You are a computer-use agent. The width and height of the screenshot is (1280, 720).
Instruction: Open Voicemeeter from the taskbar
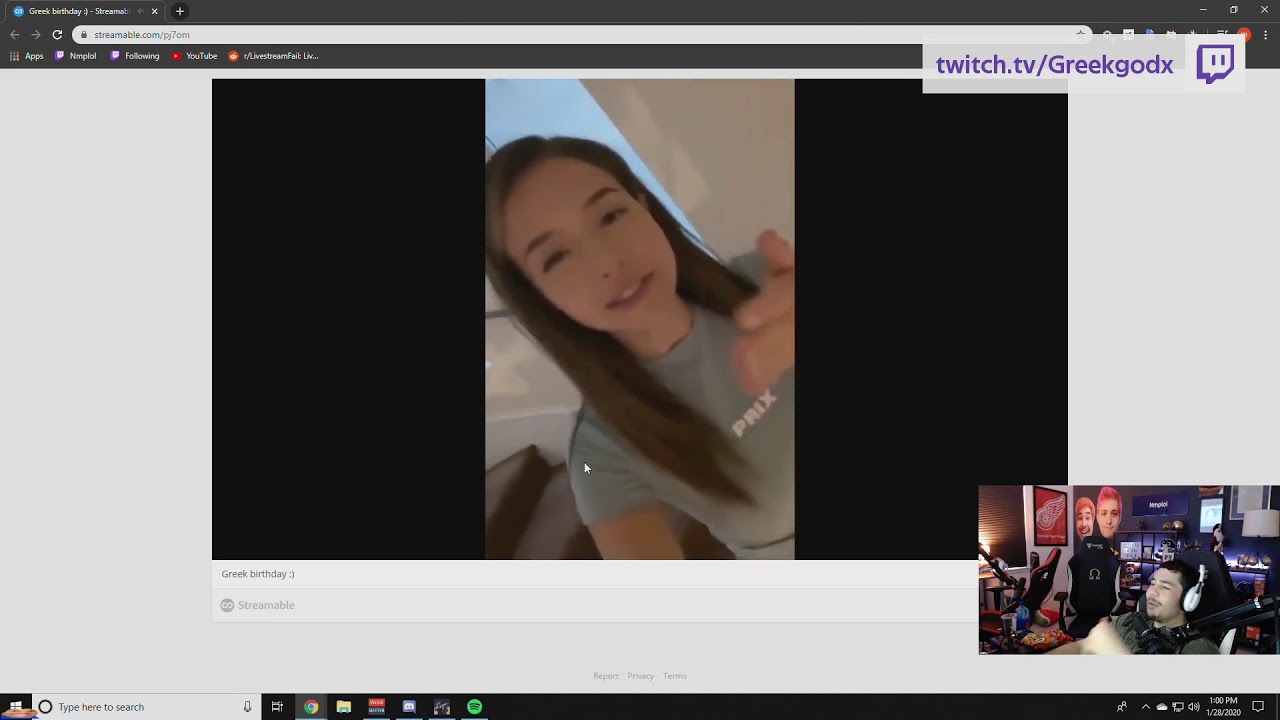[x=376, y=707]
